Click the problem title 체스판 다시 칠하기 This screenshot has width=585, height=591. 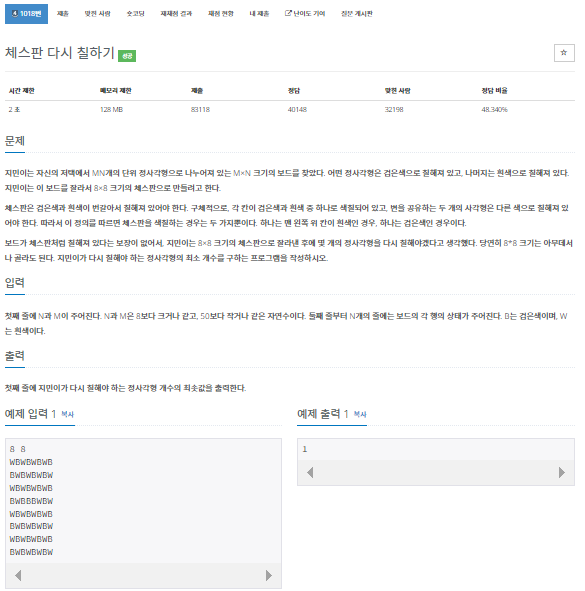[60, 53]
